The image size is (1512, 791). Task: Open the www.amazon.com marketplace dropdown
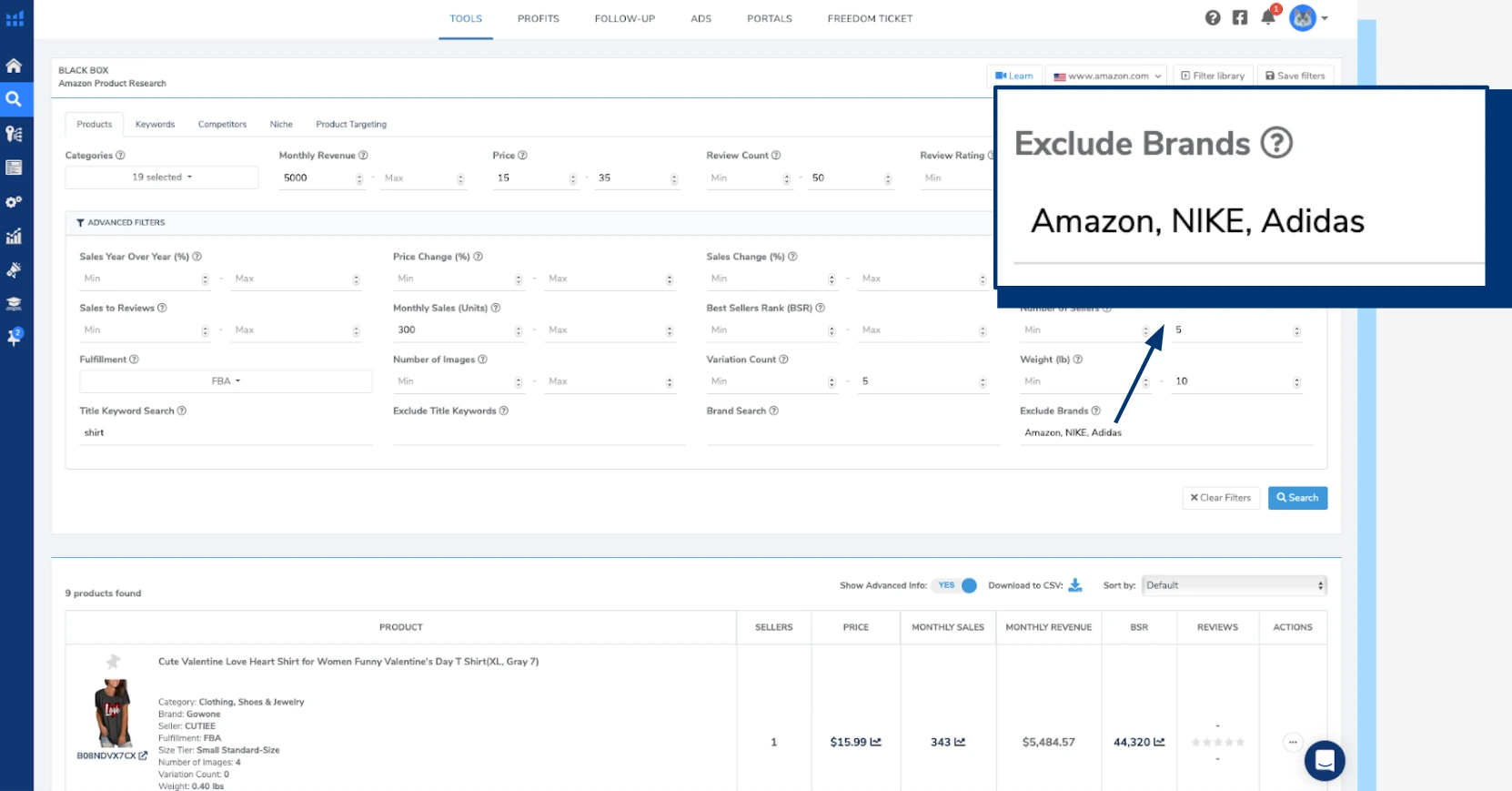click(1107, 76)
